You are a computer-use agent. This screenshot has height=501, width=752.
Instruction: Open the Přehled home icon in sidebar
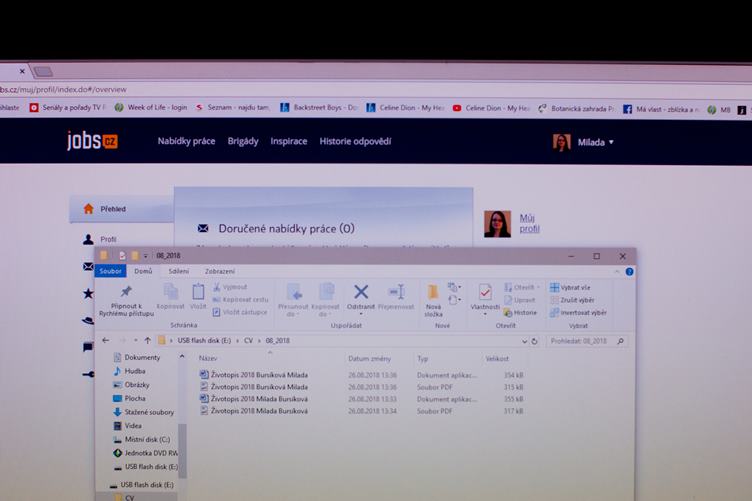click(88, 209)
